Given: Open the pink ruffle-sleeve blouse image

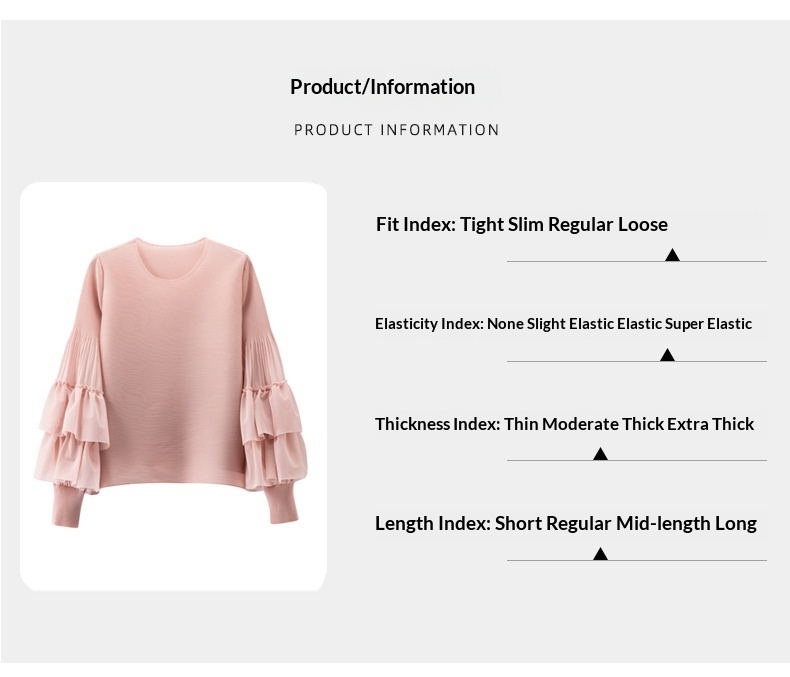Looking at the screenshot, I should point(174,385).
